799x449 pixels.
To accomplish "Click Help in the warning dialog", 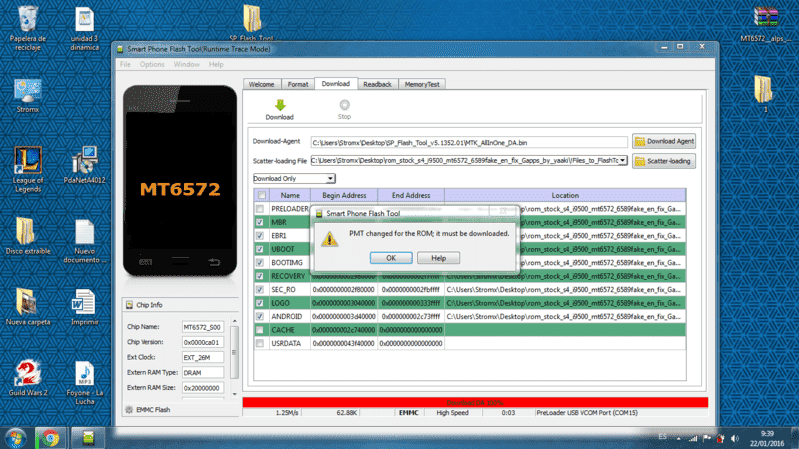I will tap(438, 258).
